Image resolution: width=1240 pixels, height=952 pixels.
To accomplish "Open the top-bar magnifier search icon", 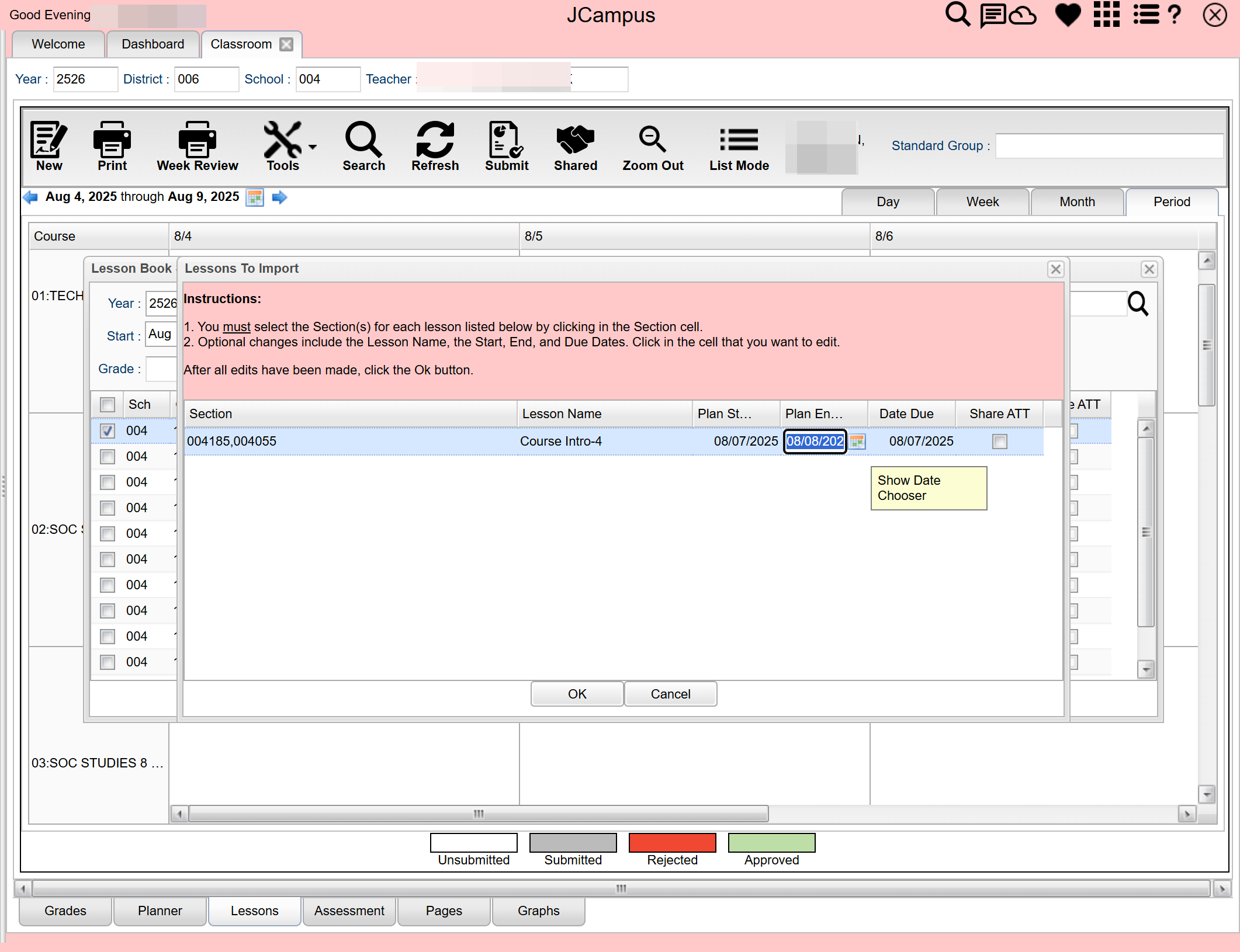I will point(958,15).
